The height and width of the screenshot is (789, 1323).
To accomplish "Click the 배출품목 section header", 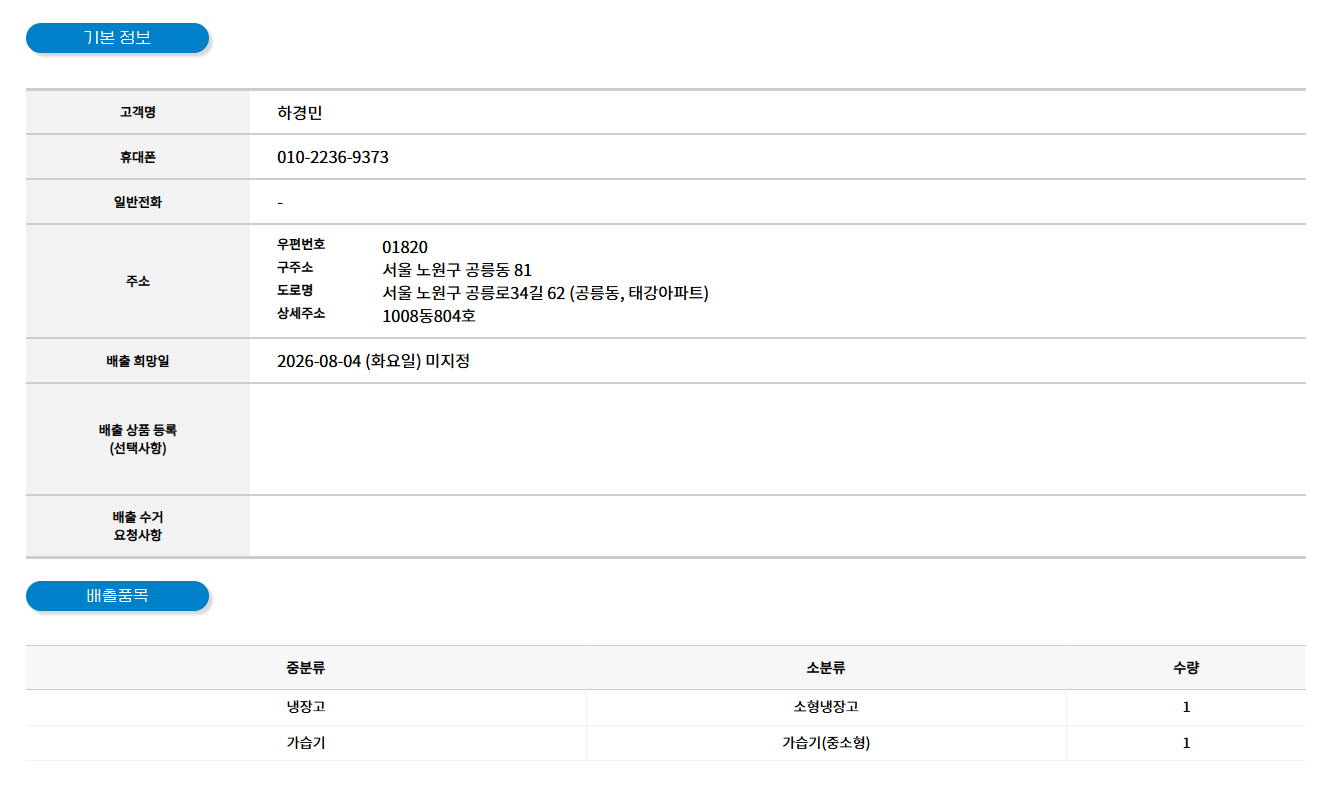I will (117, 596).
